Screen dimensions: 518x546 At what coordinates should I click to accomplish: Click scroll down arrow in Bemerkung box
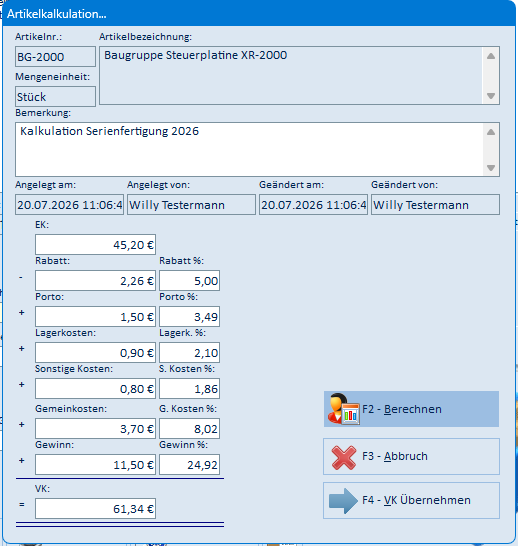pos(491,168)
